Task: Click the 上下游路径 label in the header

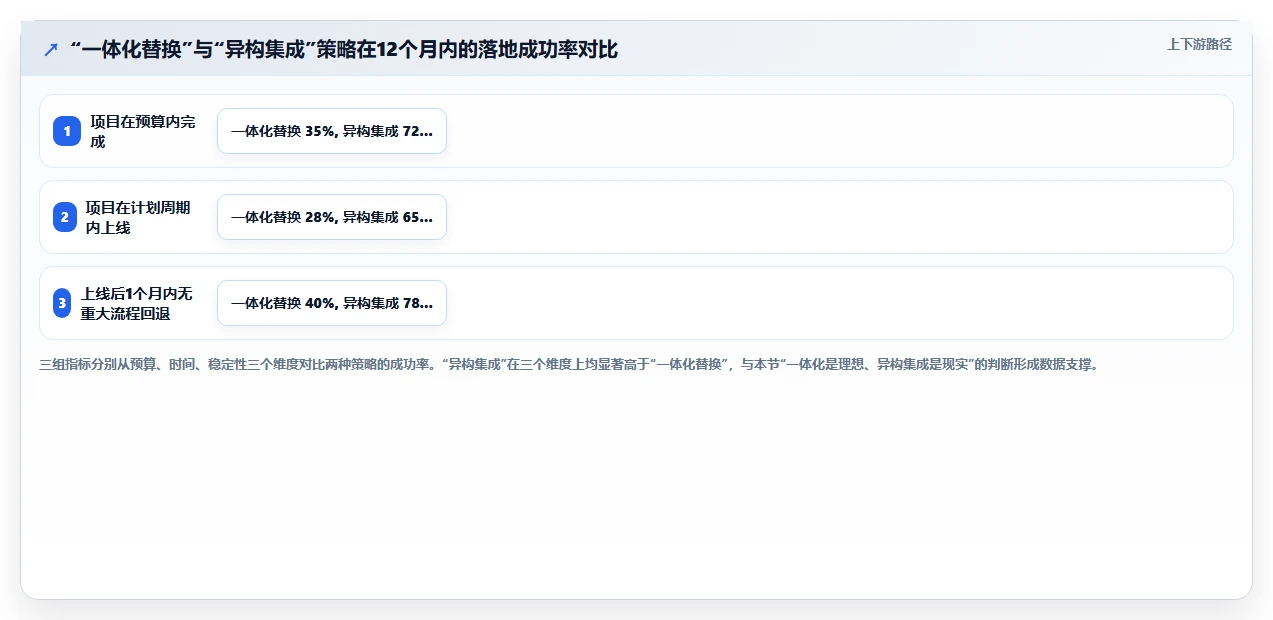Action: [x=1199, y=44]
